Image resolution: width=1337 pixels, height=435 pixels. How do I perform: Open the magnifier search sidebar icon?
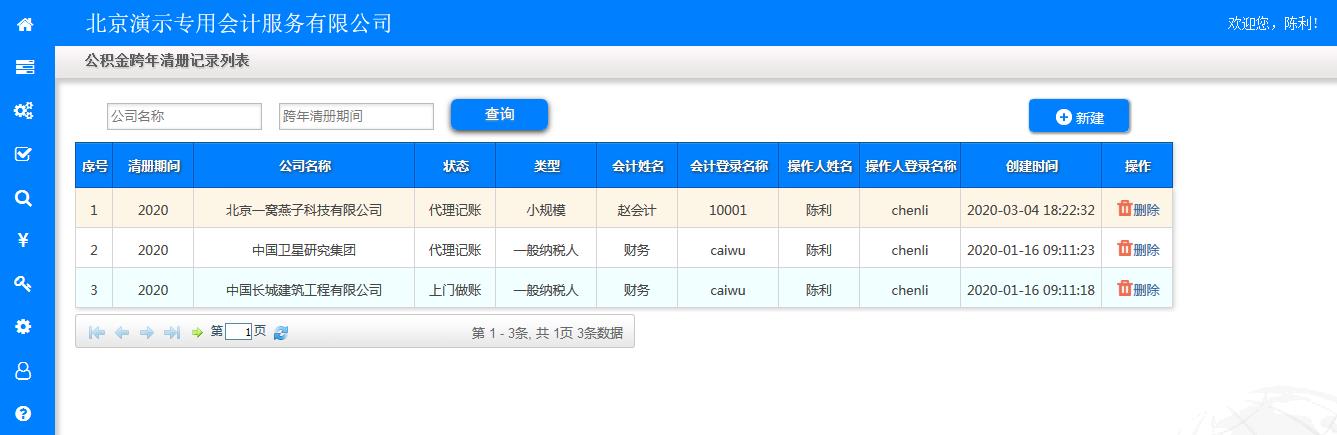point(25,198)
